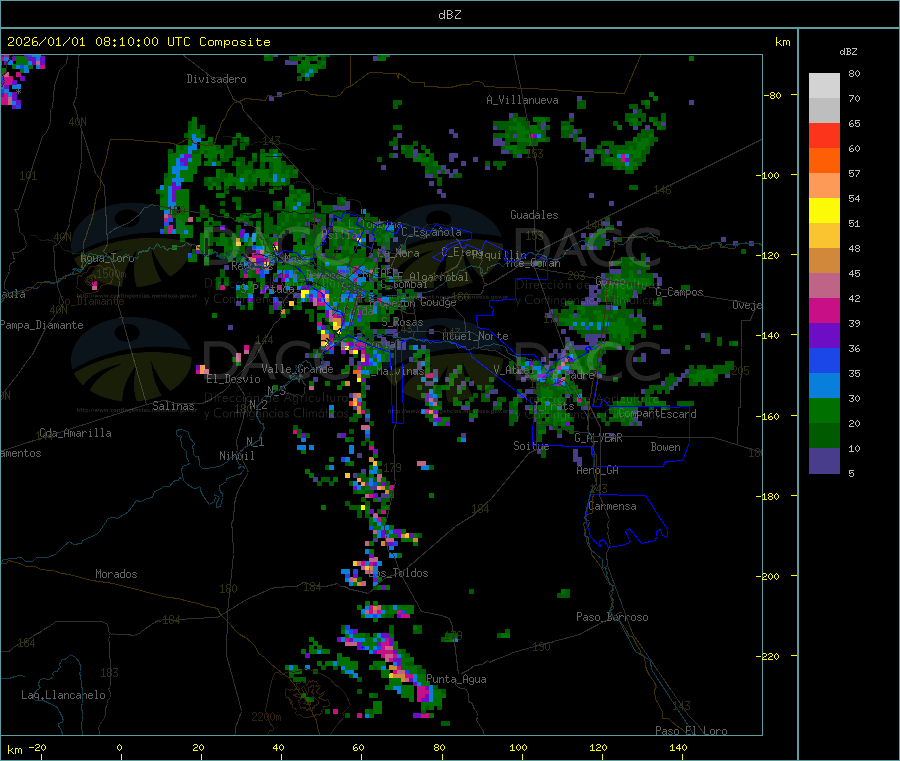The image size is (900, 761).
Task: Click the 0 km horizontal axis tick
Action: pos(119,747)
